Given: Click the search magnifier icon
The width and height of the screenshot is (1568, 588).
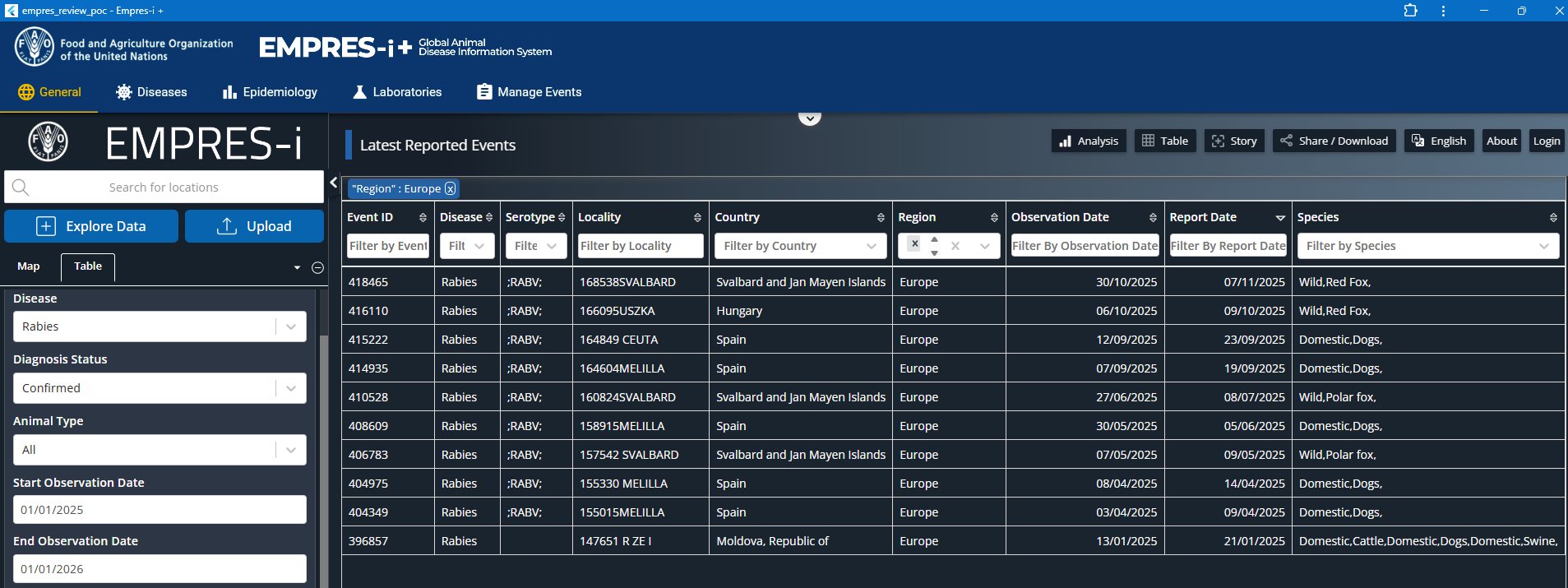Looking at the screenshot, I should 21,188.
